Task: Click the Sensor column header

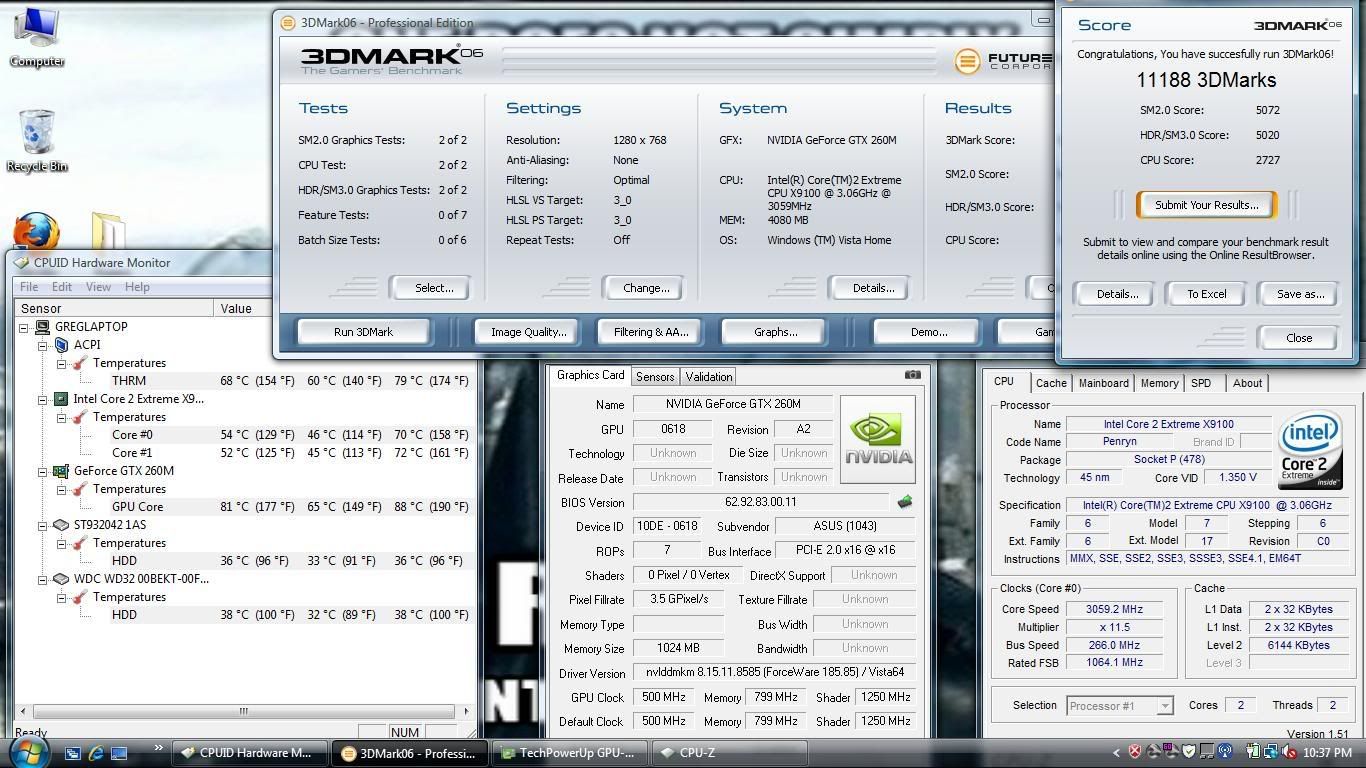Action: pos(114,308)
